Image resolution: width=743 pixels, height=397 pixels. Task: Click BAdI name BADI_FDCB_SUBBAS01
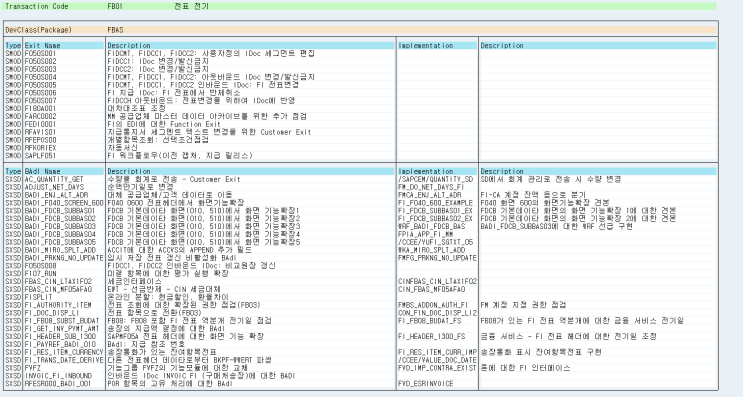pos(60,210)
